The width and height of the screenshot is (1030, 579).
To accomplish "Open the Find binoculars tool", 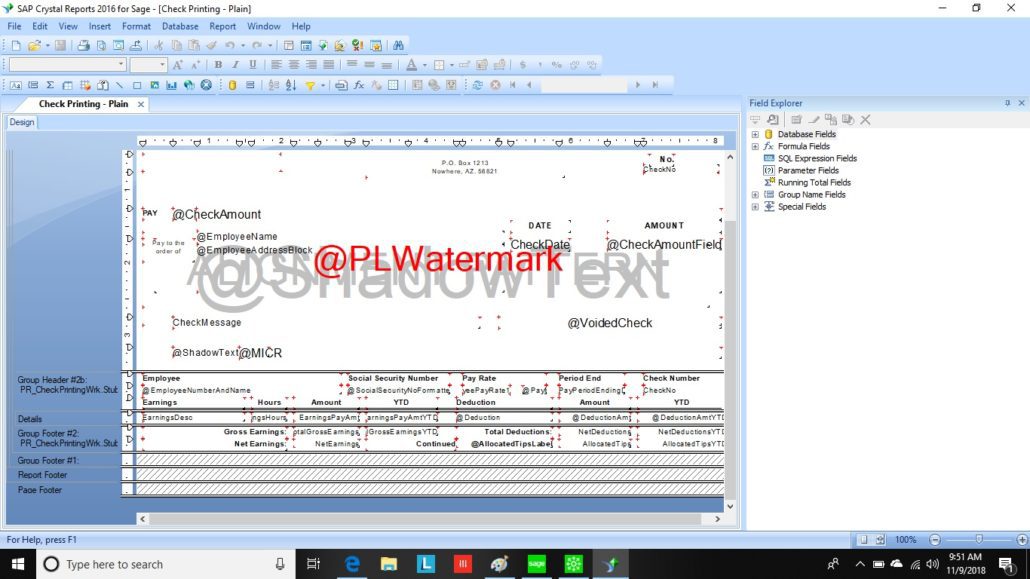I will pyautogui.click(x=397, y=45).
